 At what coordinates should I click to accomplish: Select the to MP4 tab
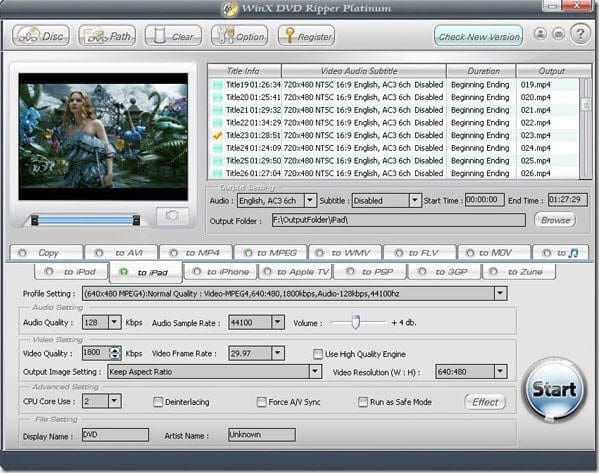coord(196,253)
